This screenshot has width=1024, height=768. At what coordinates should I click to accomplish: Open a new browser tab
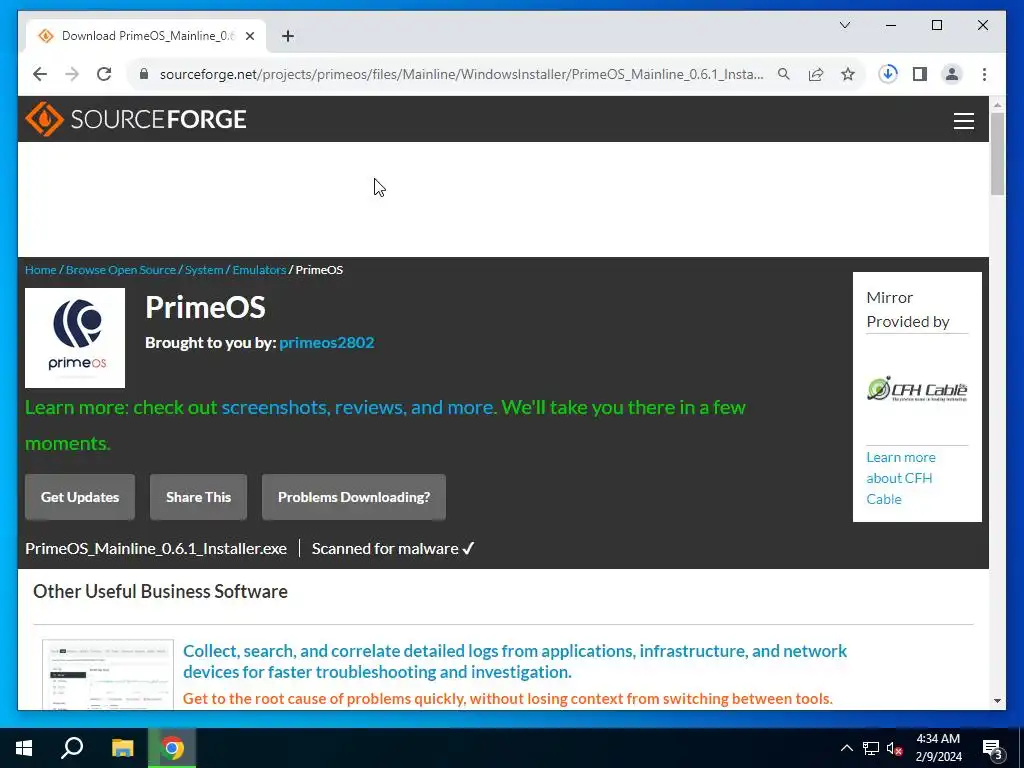(x=287, y=36)
